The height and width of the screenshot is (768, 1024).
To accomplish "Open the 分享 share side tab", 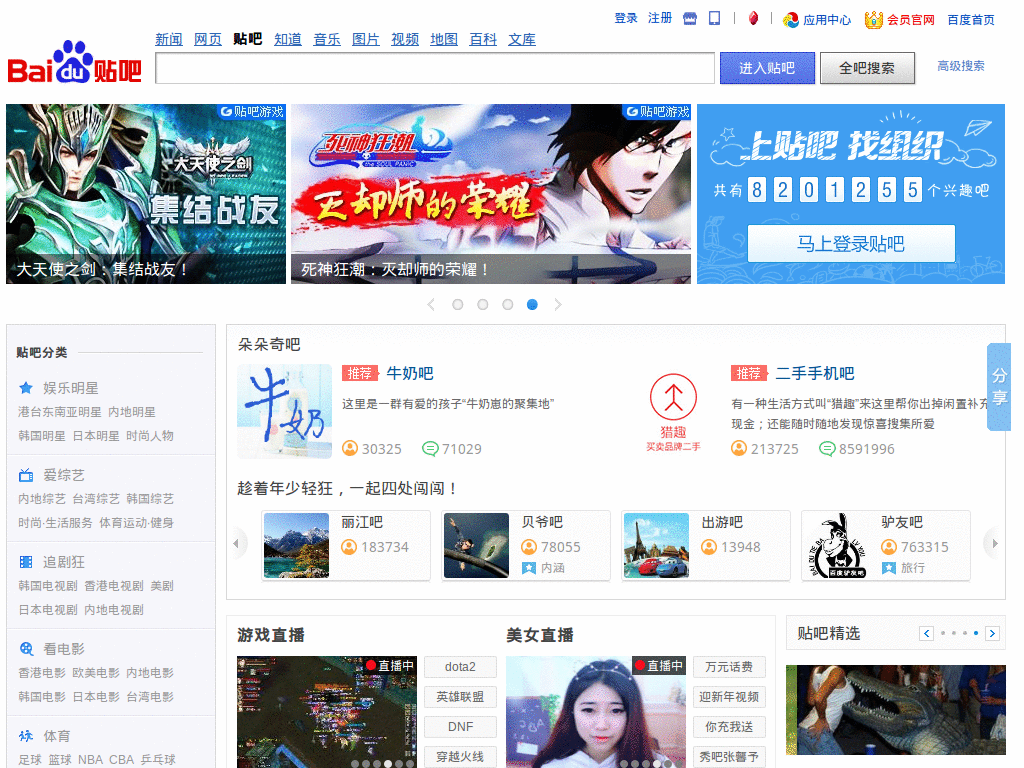I will pos(999,387).
